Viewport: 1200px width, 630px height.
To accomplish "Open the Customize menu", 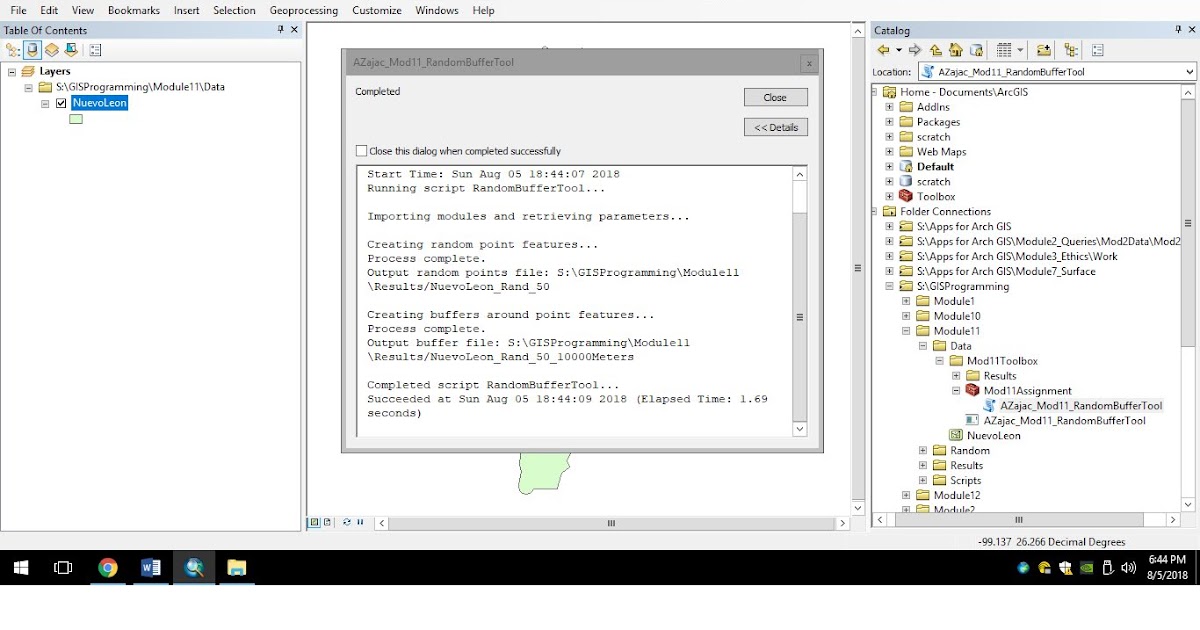I will pyautogui.click(x=377, y=11).
